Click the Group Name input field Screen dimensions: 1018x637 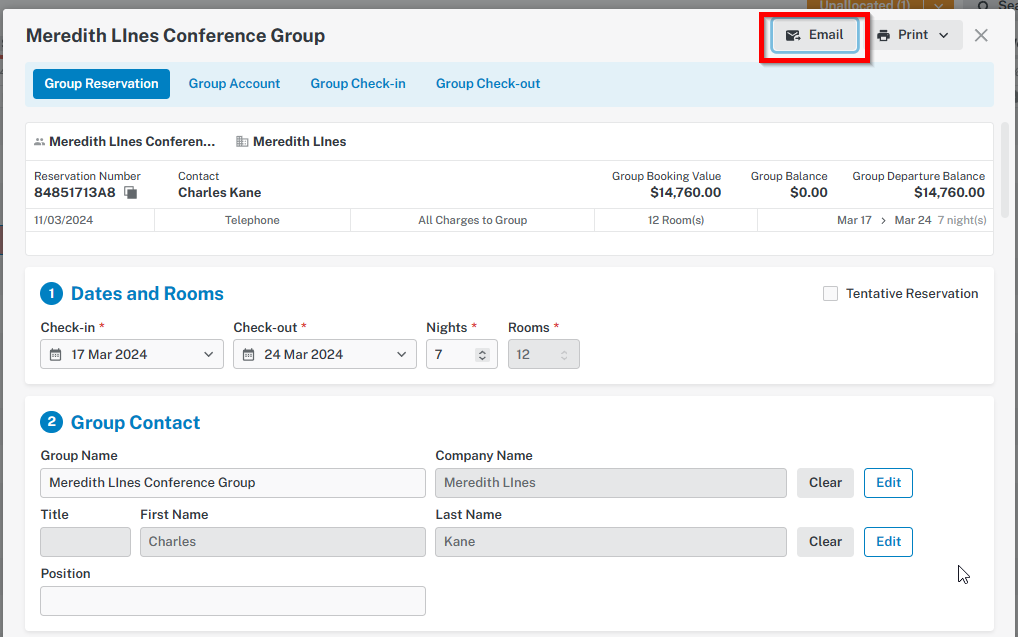[233, 483]
